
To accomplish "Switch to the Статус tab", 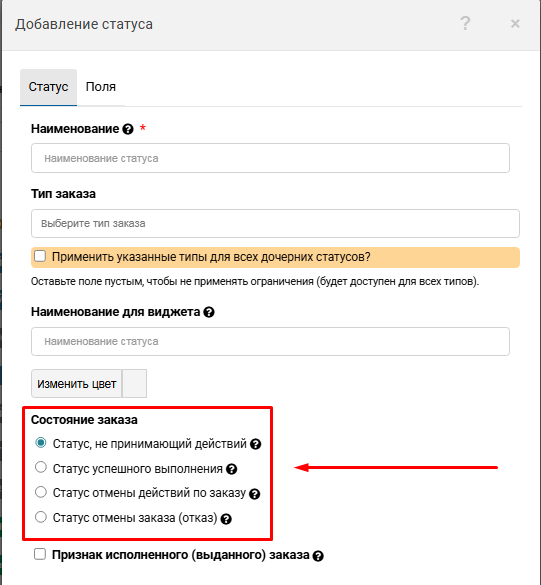I will (49, 87).
